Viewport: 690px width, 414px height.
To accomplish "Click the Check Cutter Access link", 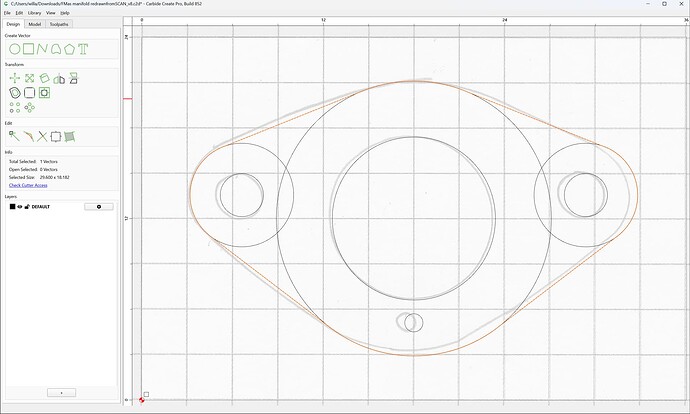I will (28, 185).
